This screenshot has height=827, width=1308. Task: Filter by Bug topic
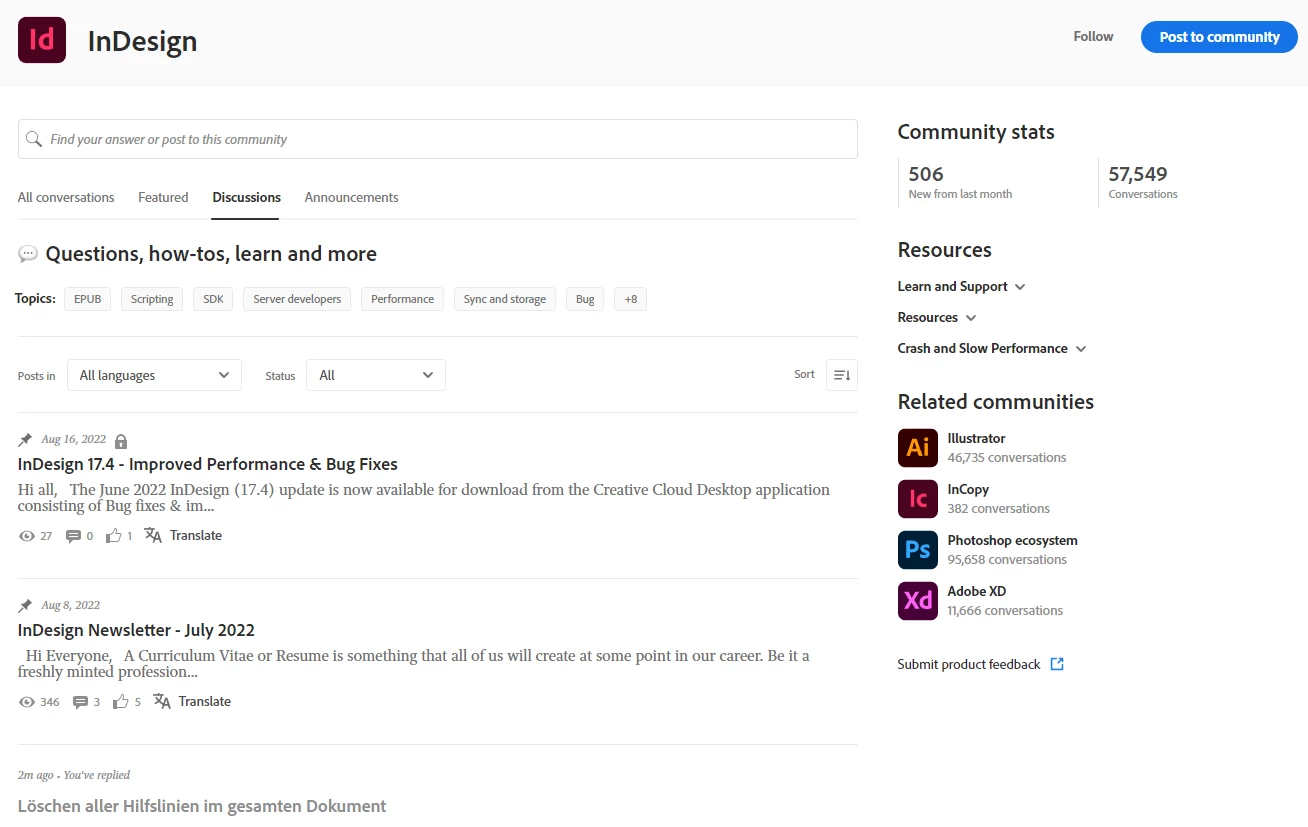(585, 299)
